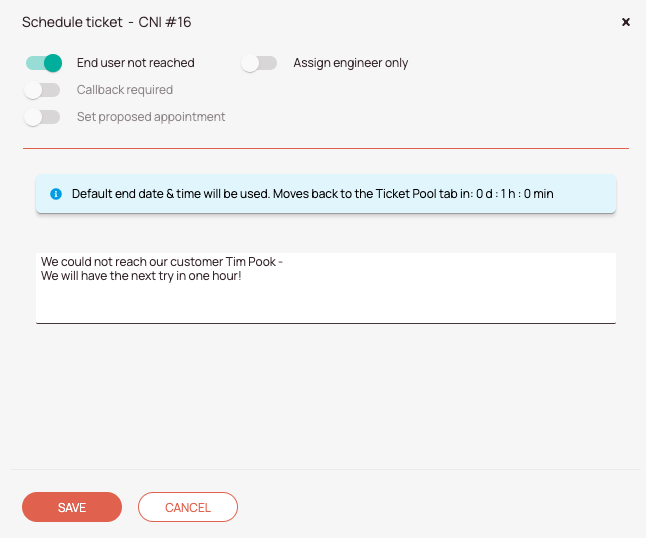Close the Schedule ticket dialog
Screen dimensions: 646x538
(x=625, y=22)
